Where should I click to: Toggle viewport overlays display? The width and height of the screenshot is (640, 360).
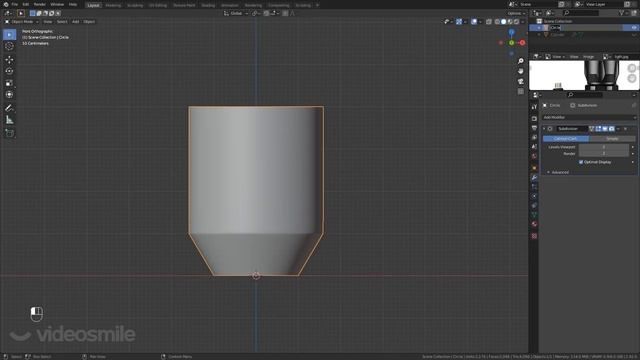(x=474, y=22)
